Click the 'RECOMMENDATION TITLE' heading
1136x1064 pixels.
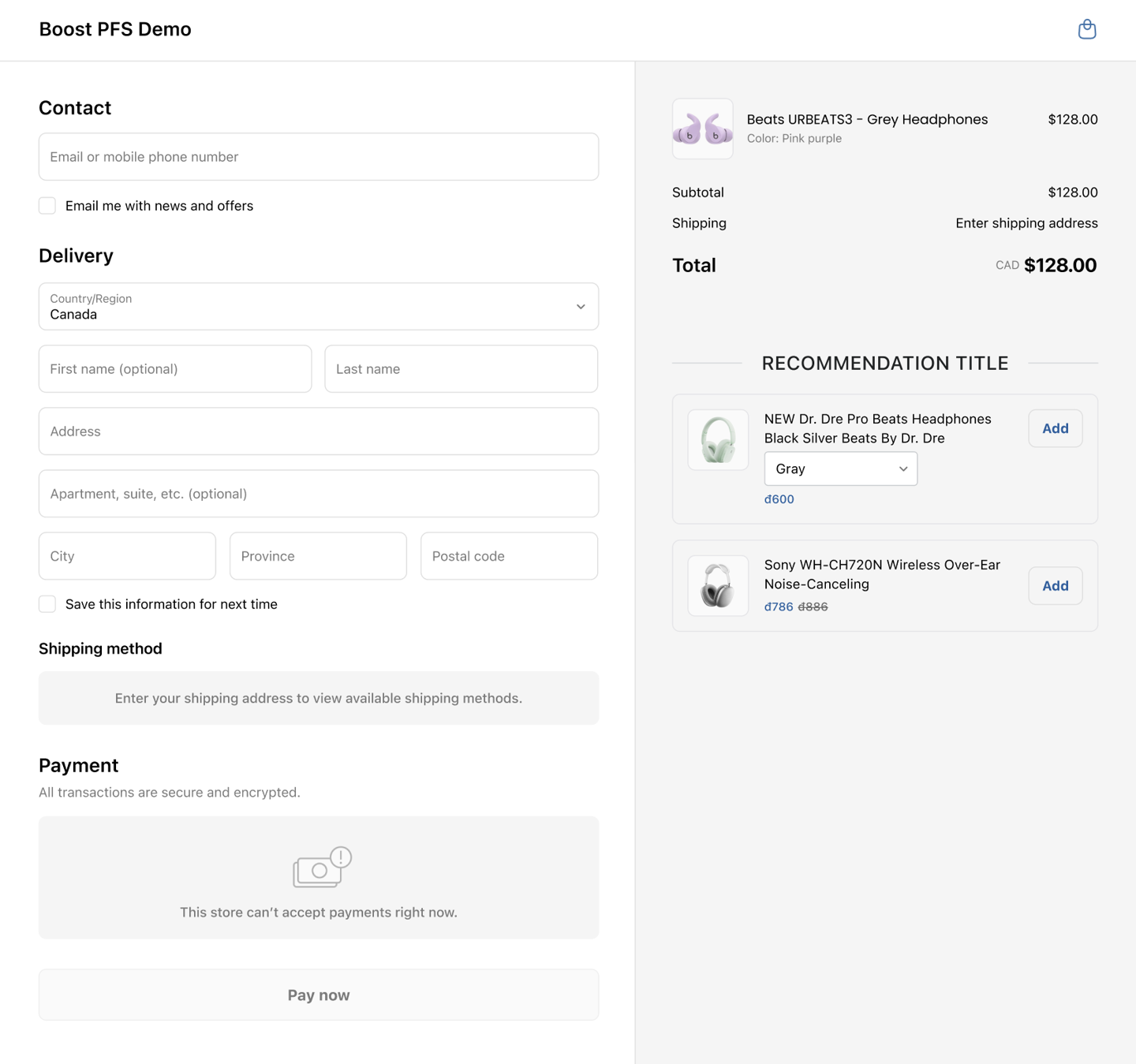(885, 363)
